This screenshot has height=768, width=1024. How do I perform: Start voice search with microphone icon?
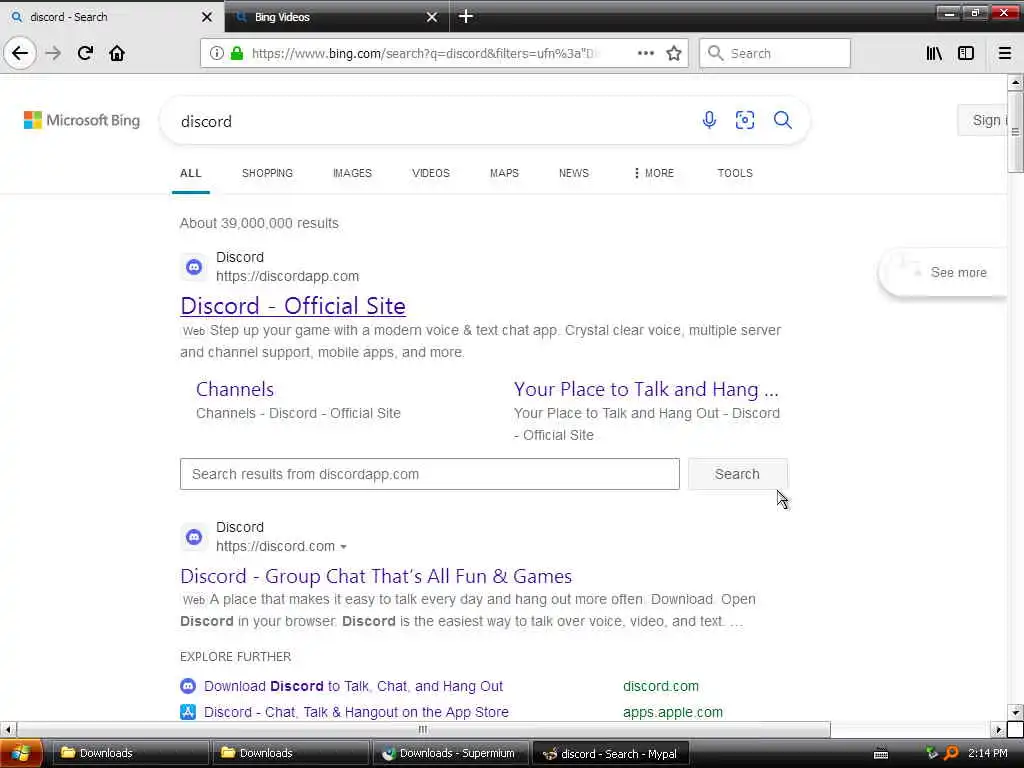tap(709, 120)
